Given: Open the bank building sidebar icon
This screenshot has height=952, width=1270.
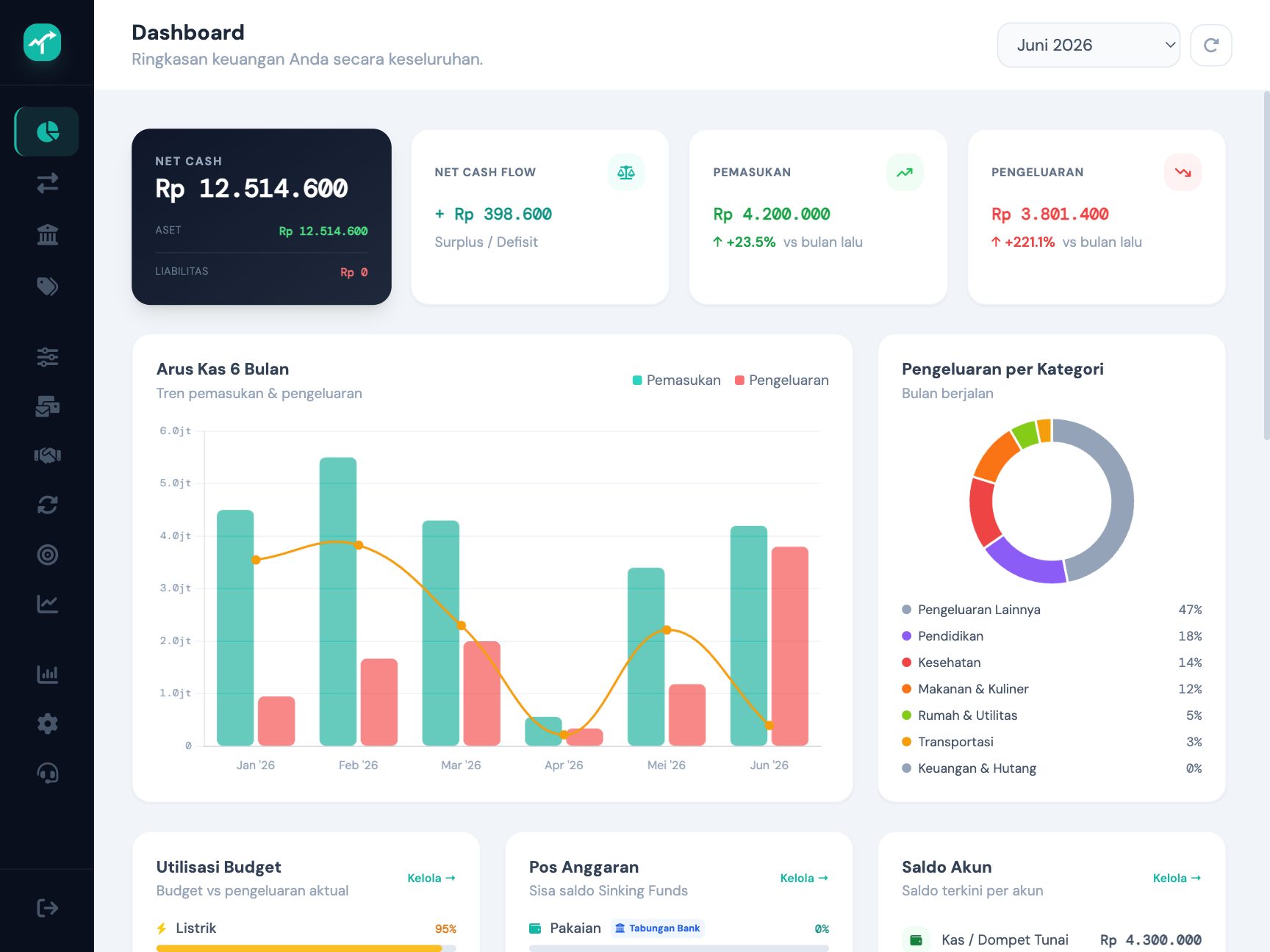Looking at the screenshot, I should 47,234.
